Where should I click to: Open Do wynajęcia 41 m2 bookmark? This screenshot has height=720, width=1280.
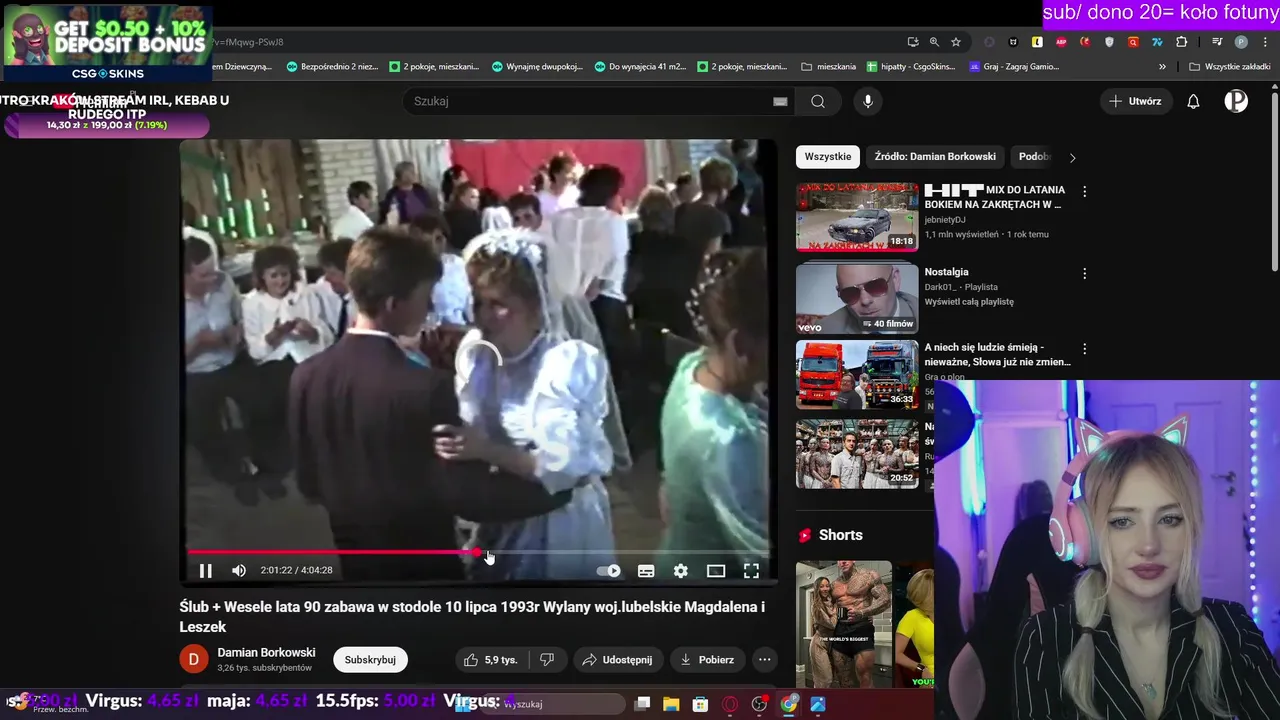point(639,67)
